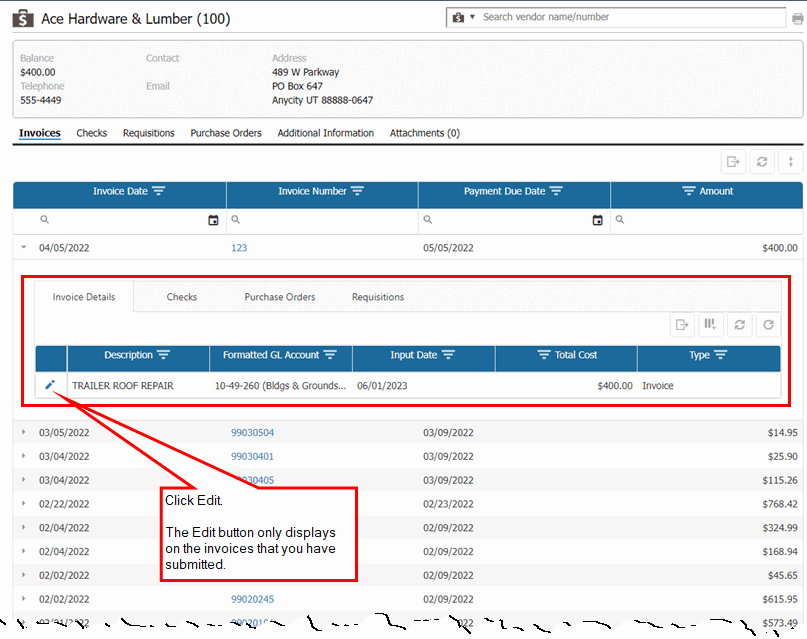
Task: Open invoice number 99030504 link
Action: coord(252,433)
